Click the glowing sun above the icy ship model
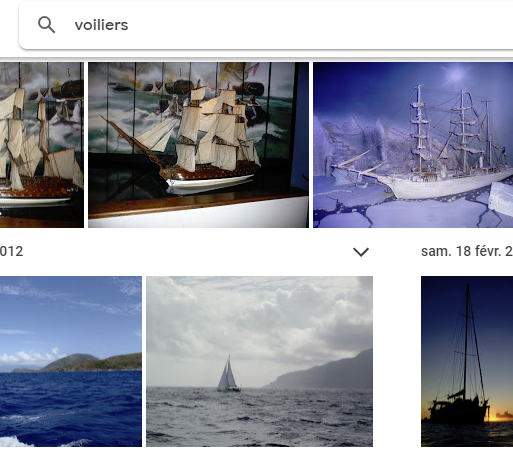Viewport: 513px width, 456px height. 456,74
